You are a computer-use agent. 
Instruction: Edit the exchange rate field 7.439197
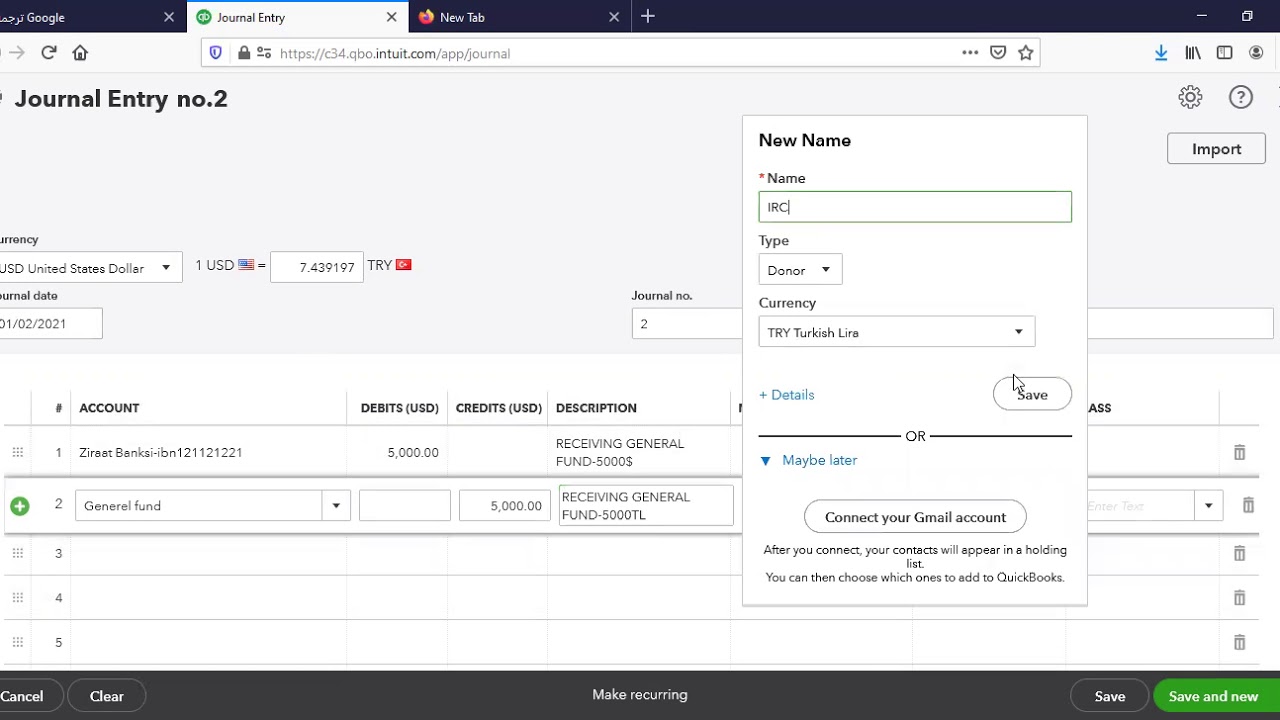pyautogui.click(x=317, y=267)
